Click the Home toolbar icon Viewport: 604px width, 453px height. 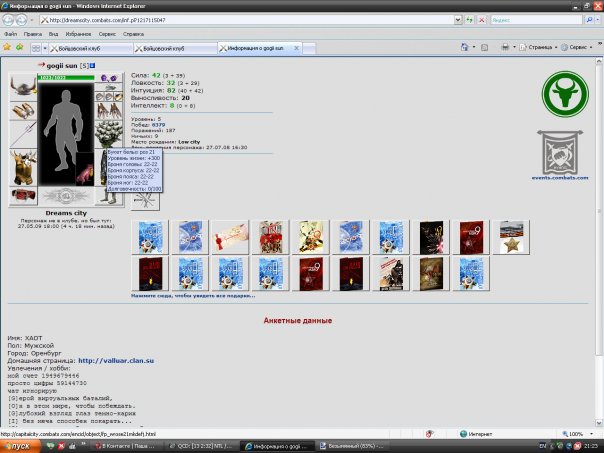pyautogui.click(x=465, y=47)
